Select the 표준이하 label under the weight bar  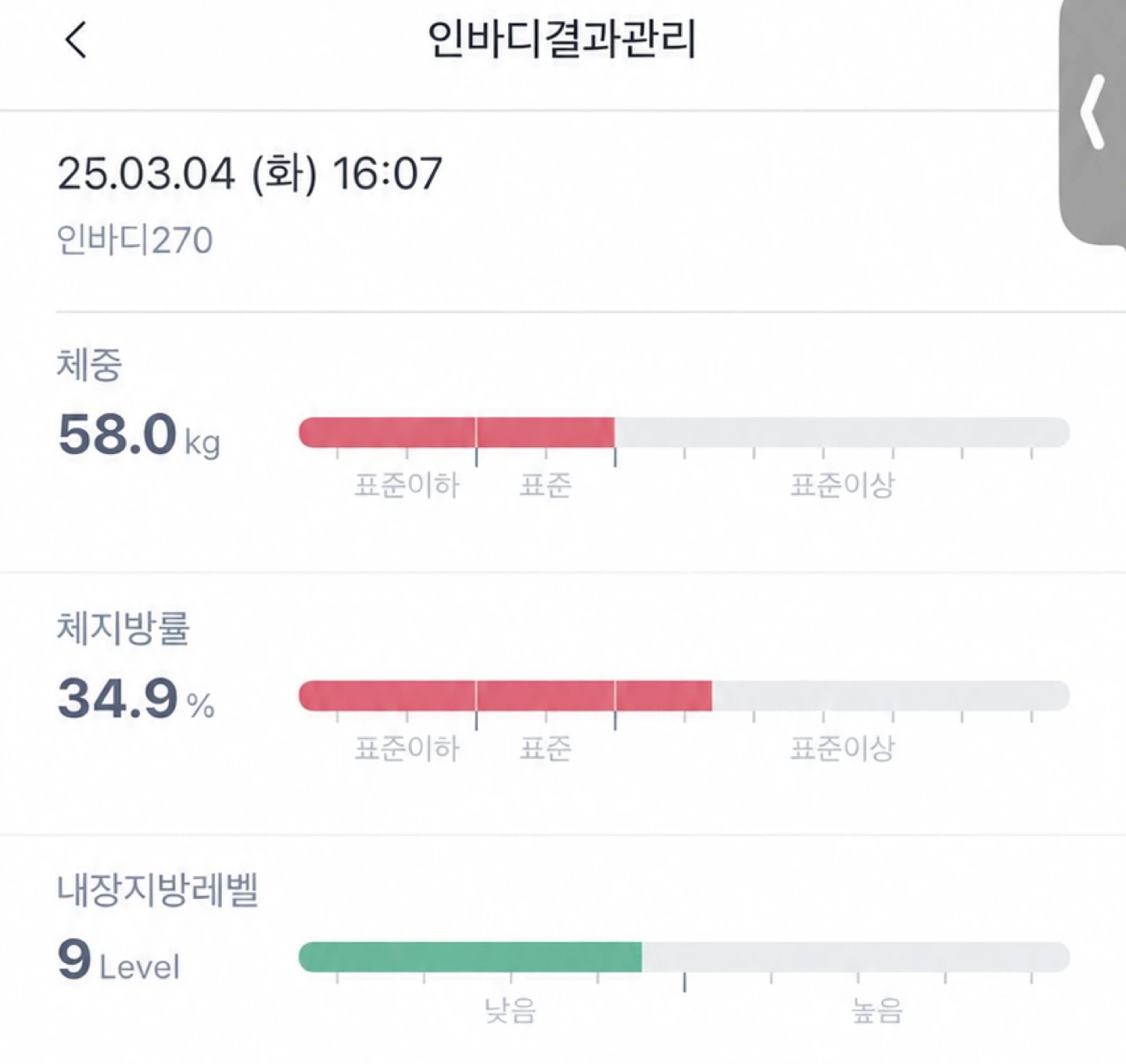pyautogui.click(x=407, y=485)
